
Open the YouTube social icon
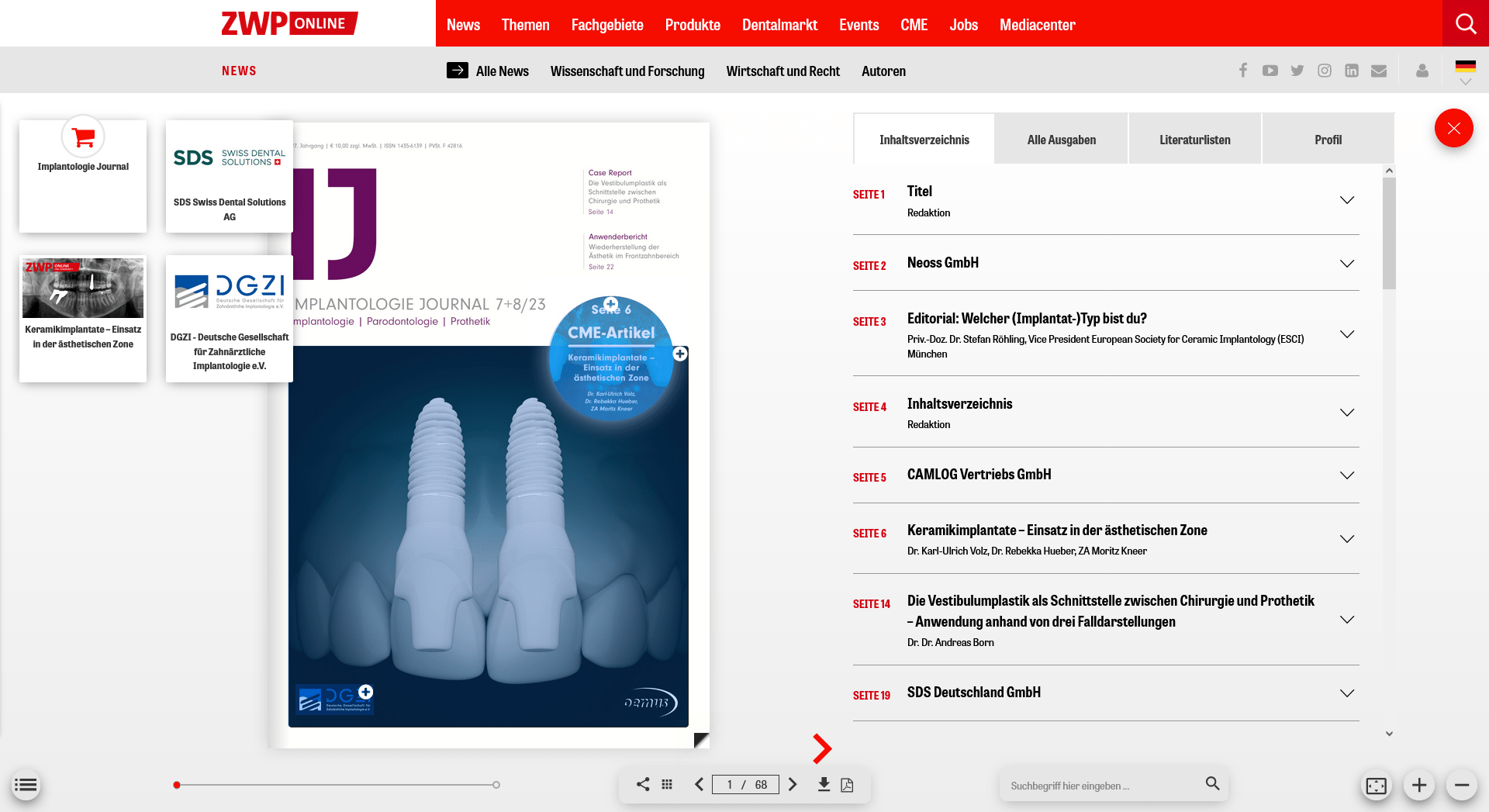tap(1270, 71)
